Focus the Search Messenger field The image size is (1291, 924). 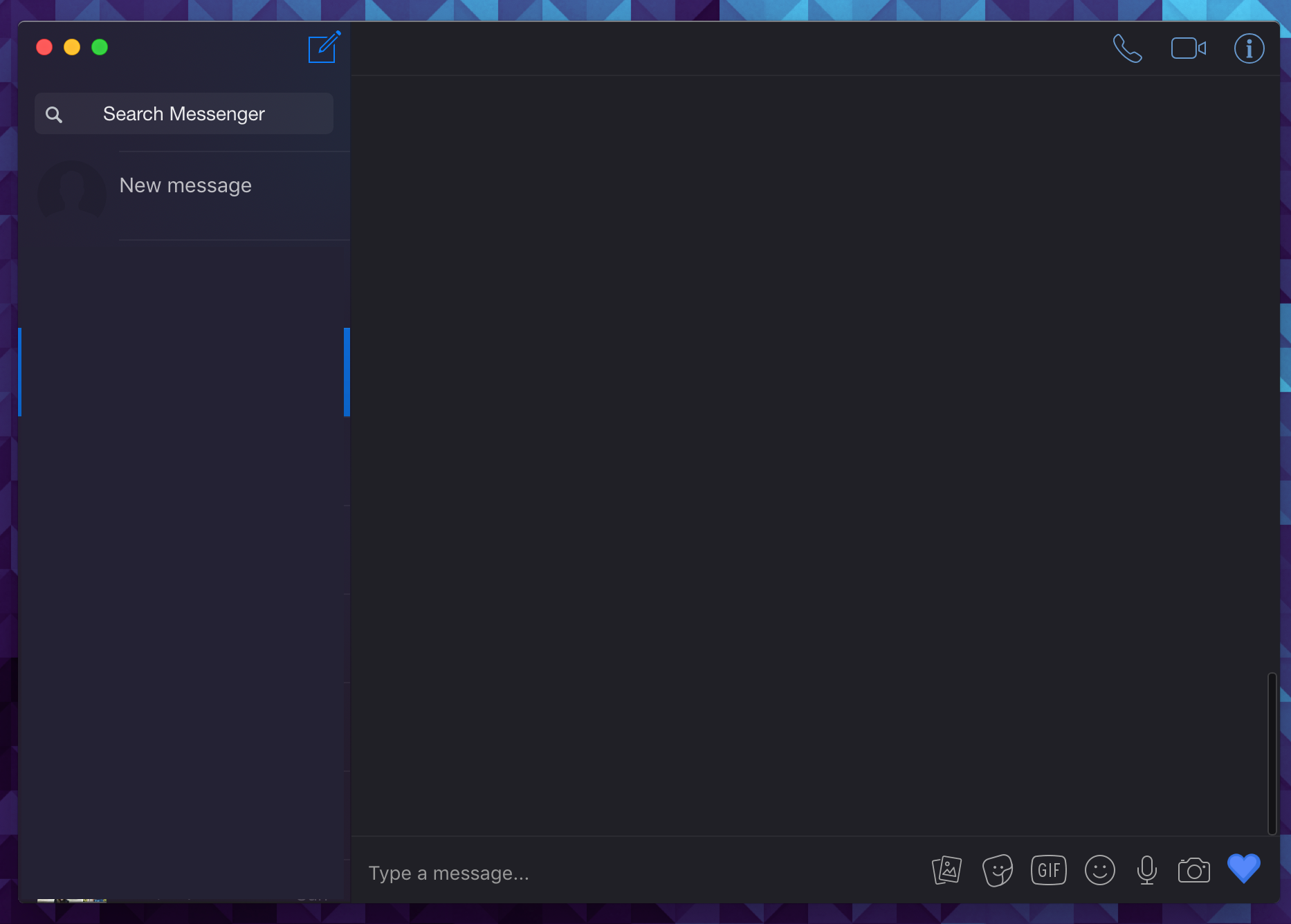pos(184,113)
